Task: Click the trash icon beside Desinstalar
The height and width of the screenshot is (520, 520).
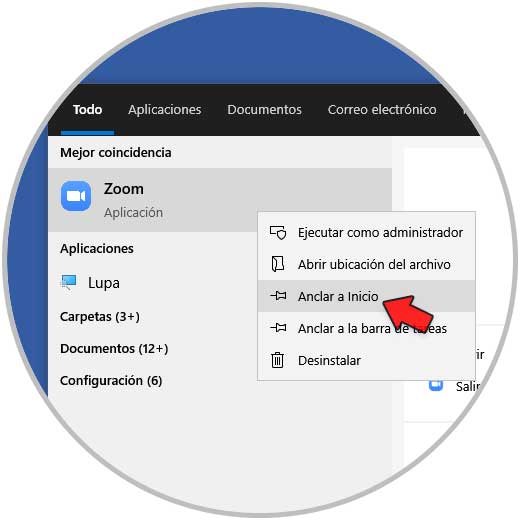Action: point(277,360)
